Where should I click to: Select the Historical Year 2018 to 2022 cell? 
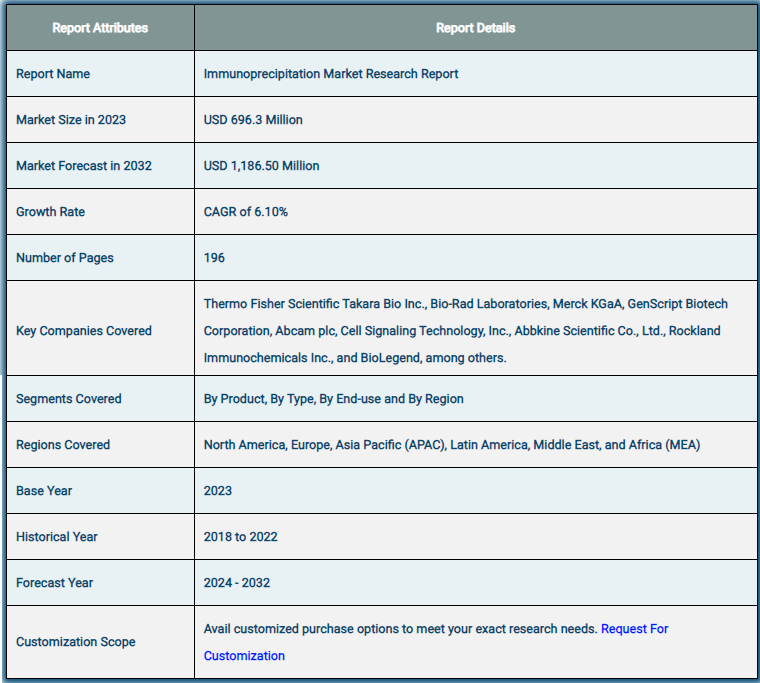475,537
